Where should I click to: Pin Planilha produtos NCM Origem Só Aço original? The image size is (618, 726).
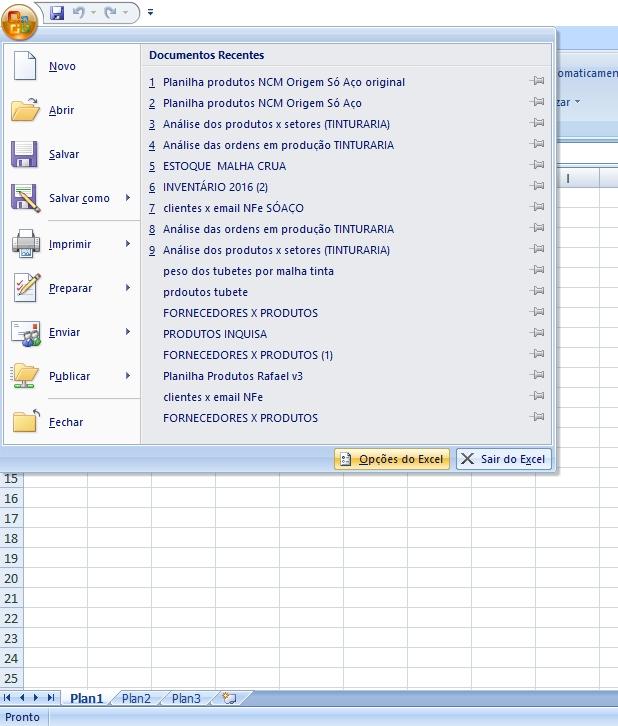[x=537, y=81]
